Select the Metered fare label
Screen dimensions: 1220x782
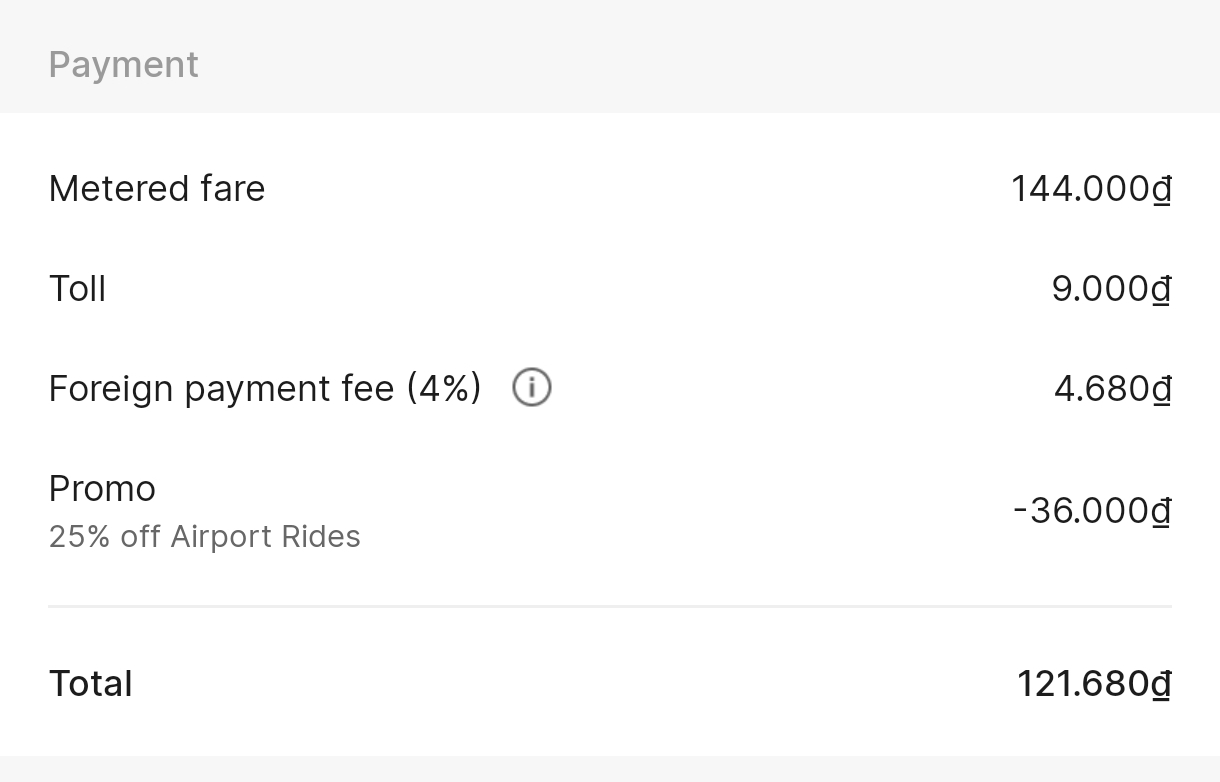(157, 189)
